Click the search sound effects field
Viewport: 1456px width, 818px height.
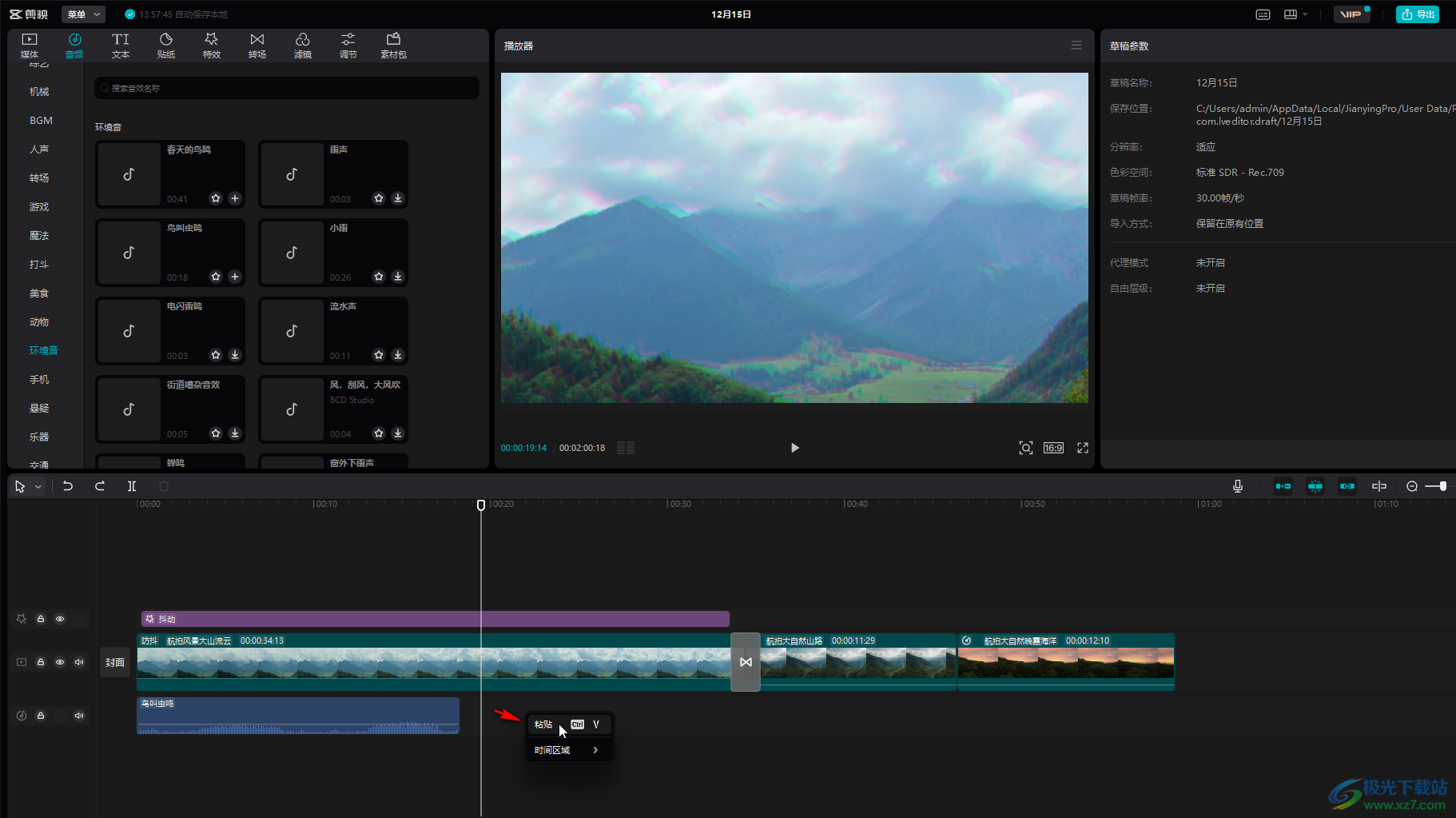[x=287, y=88]
